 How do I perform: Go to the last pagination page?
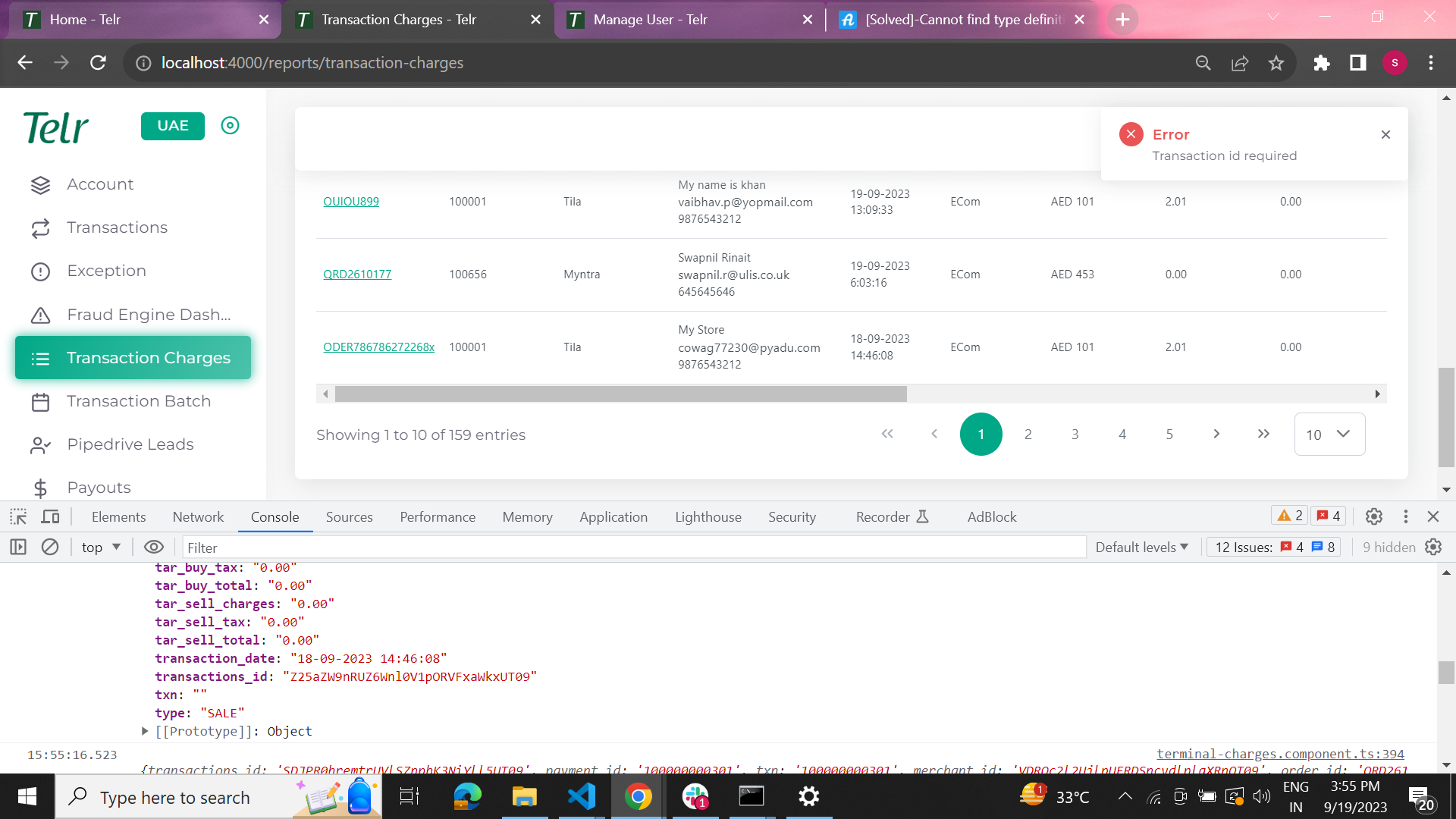[x=1263, y=434]
